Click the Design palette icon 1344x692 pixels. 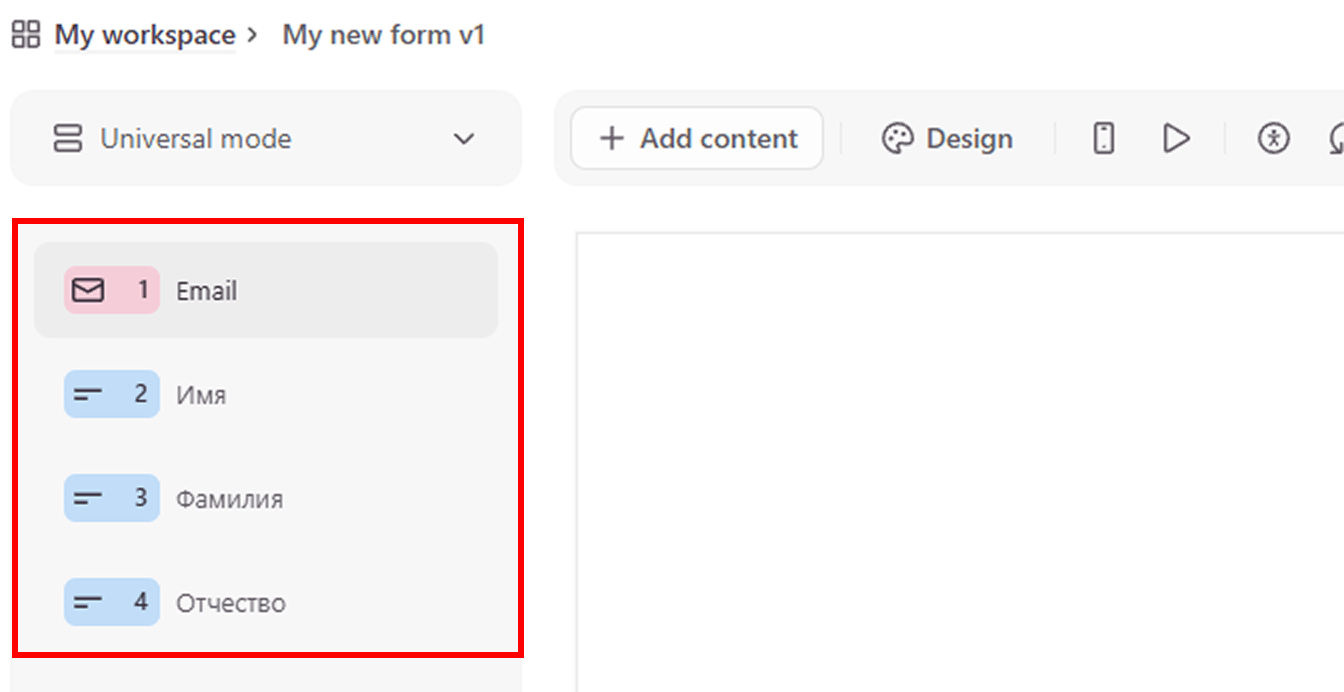(897, 139)
